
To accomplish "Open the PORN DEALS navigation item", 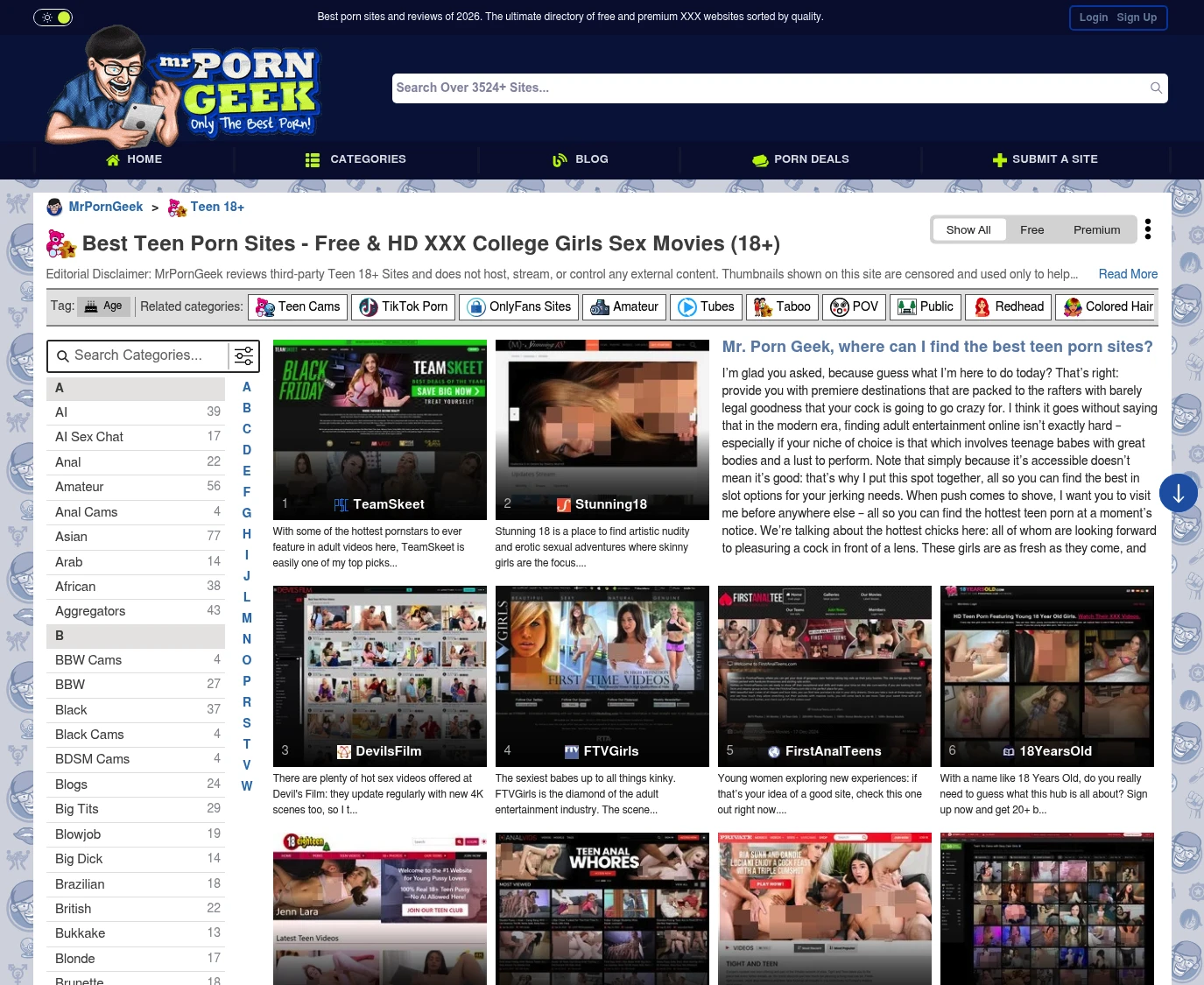I will (800, 159).
